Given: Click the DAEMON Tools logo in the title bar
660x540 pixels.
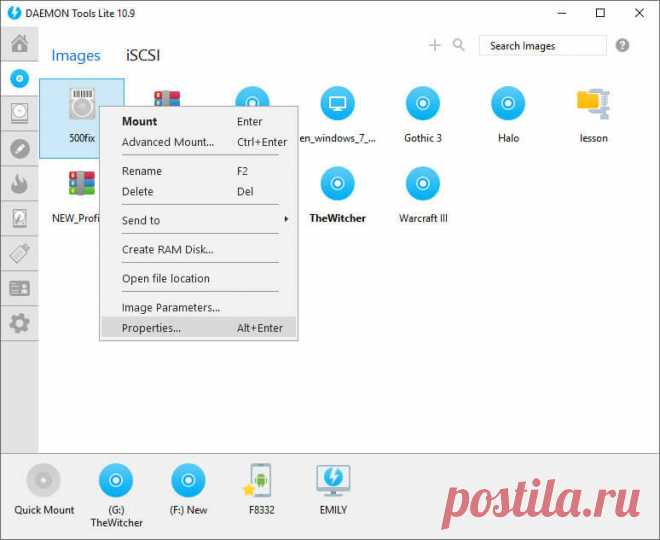Looking at the screenshot, I should (x=14, y=13).
